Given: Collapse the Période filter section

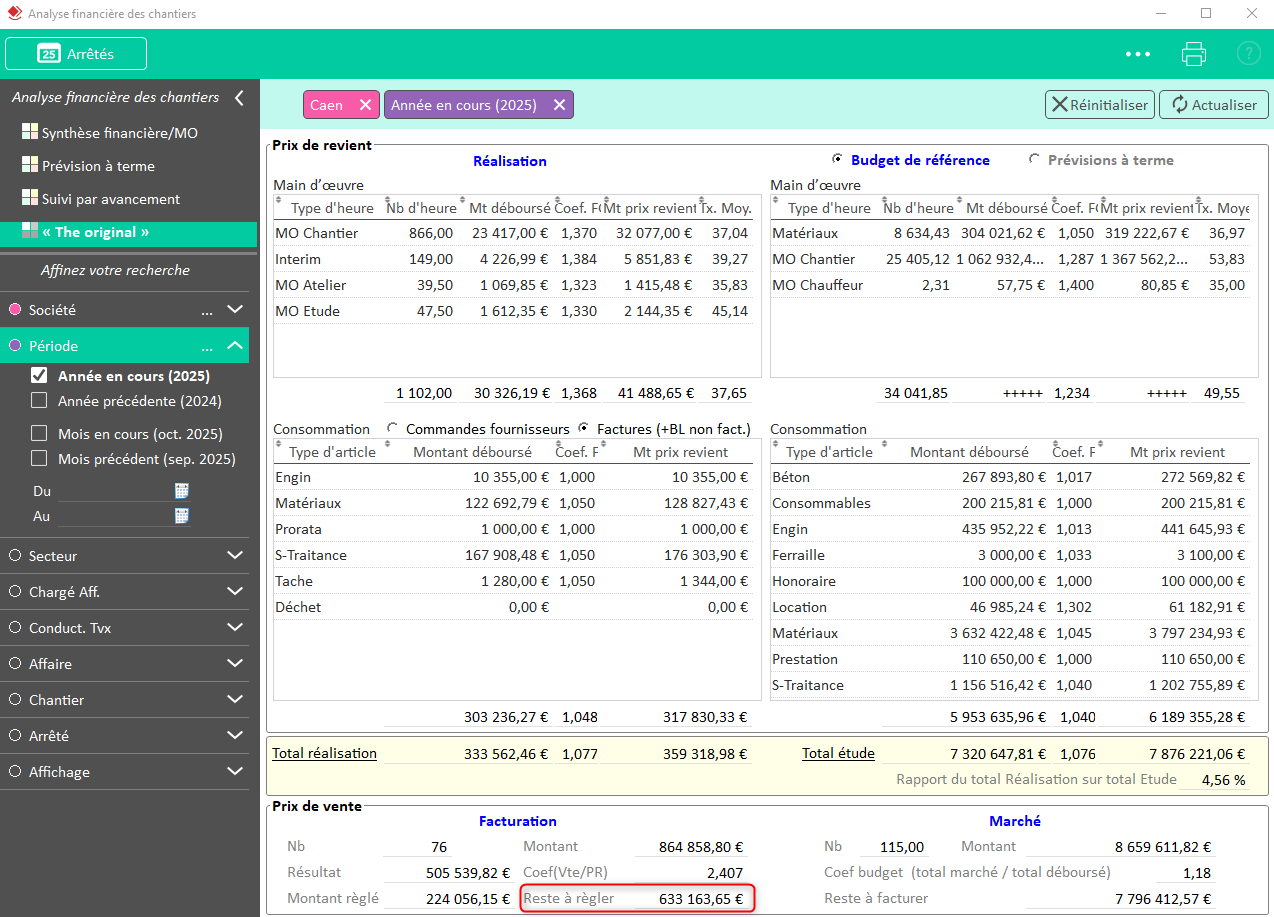Looking at the screenshot, I should point(234,345).
